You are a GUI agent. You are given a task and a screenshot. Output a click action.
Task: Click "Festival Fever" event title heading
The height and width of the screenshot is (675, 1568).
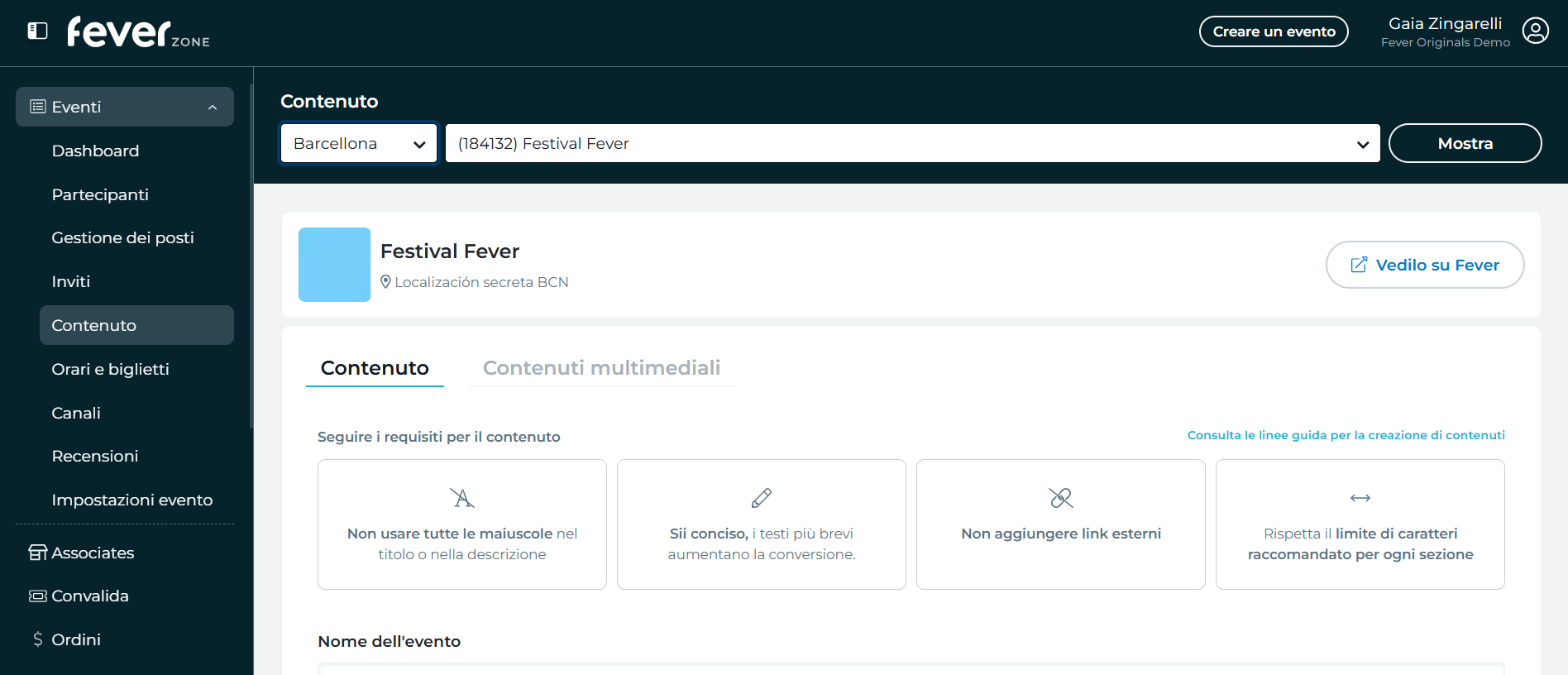pyautogui.click(x=450, y=251)
